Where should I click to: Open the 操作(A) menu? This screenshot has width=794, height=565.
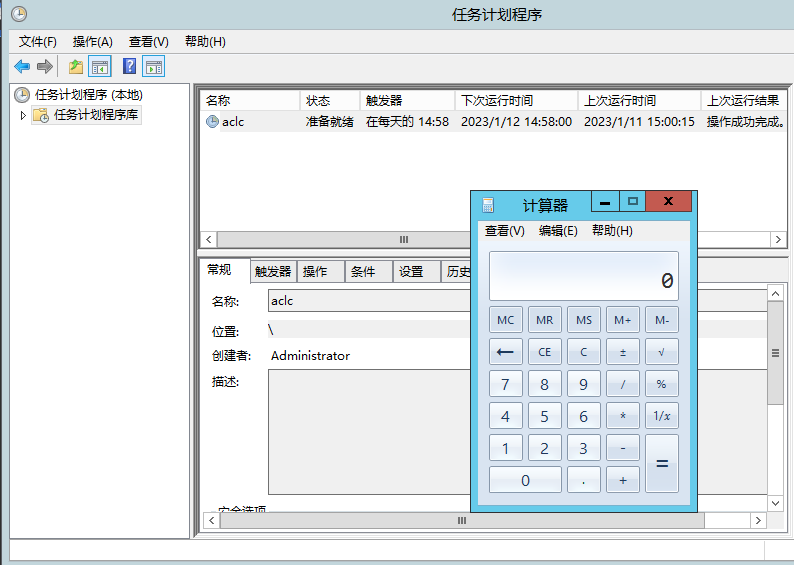coord(93,42)
